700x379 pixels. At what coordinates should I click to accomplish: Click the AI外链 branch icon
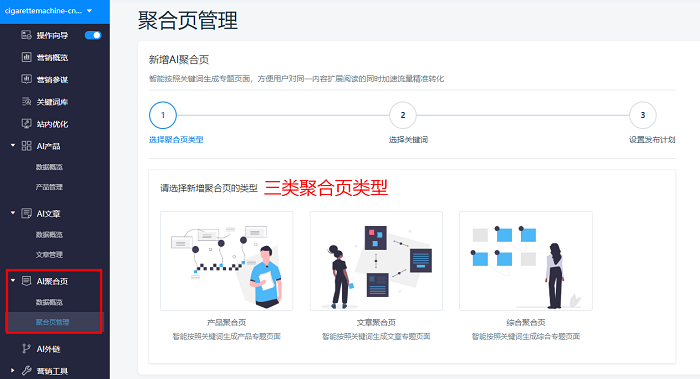(26, 349)
